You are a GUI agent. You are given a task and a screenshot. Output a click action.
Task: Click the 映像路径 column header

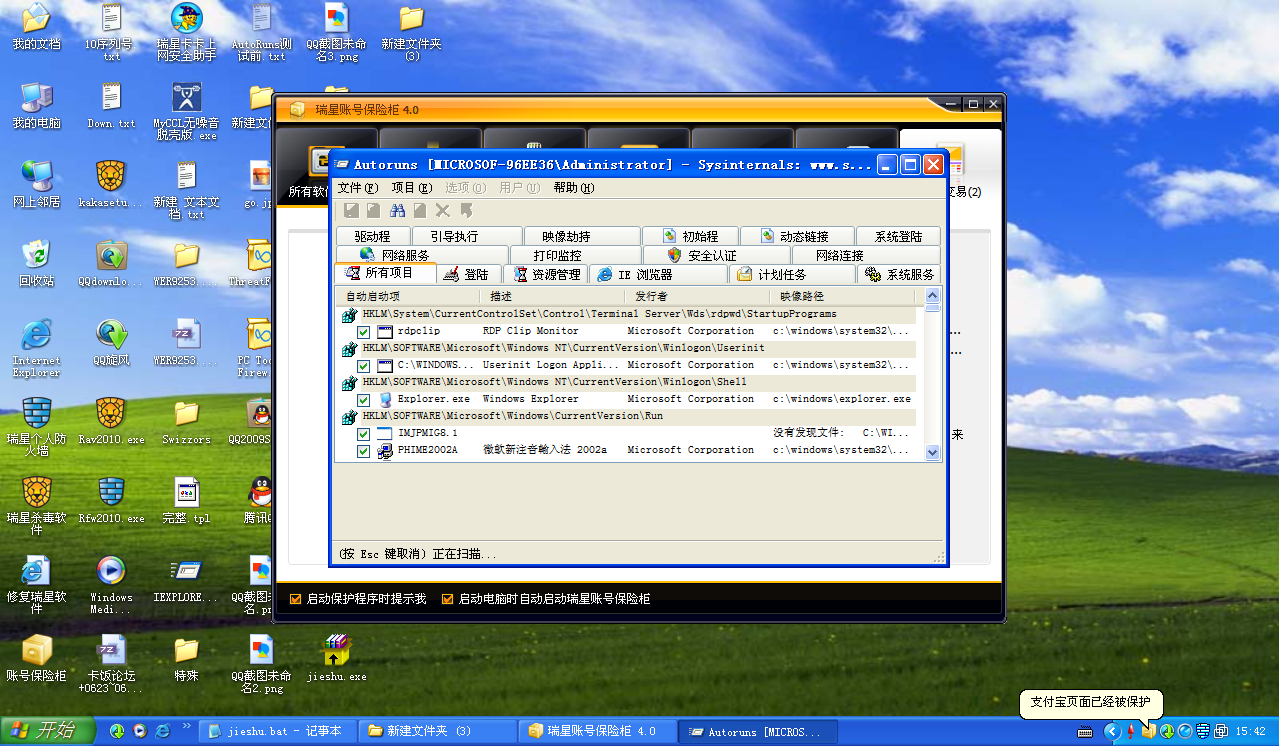coord(842,296)
